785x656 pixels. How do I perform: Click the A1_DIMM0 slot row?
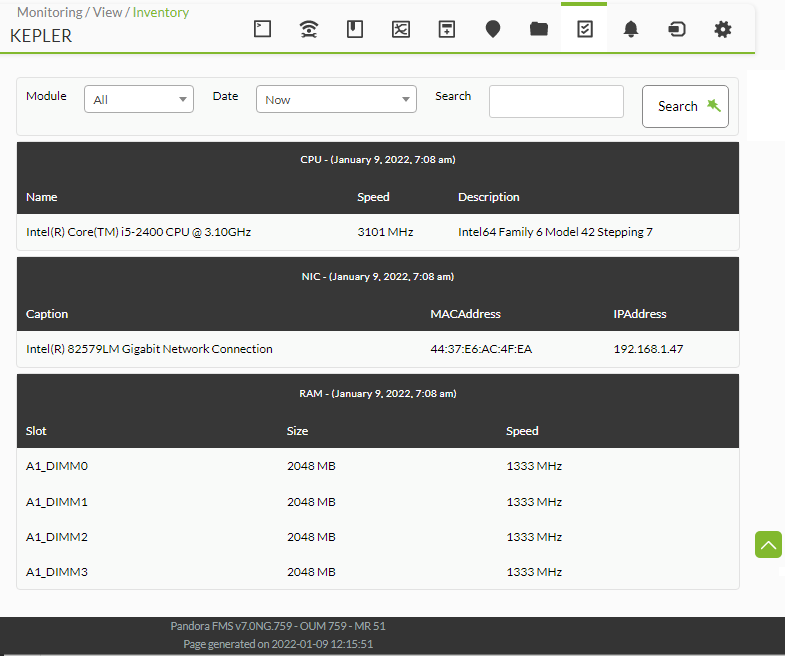(x=378, y=466)
